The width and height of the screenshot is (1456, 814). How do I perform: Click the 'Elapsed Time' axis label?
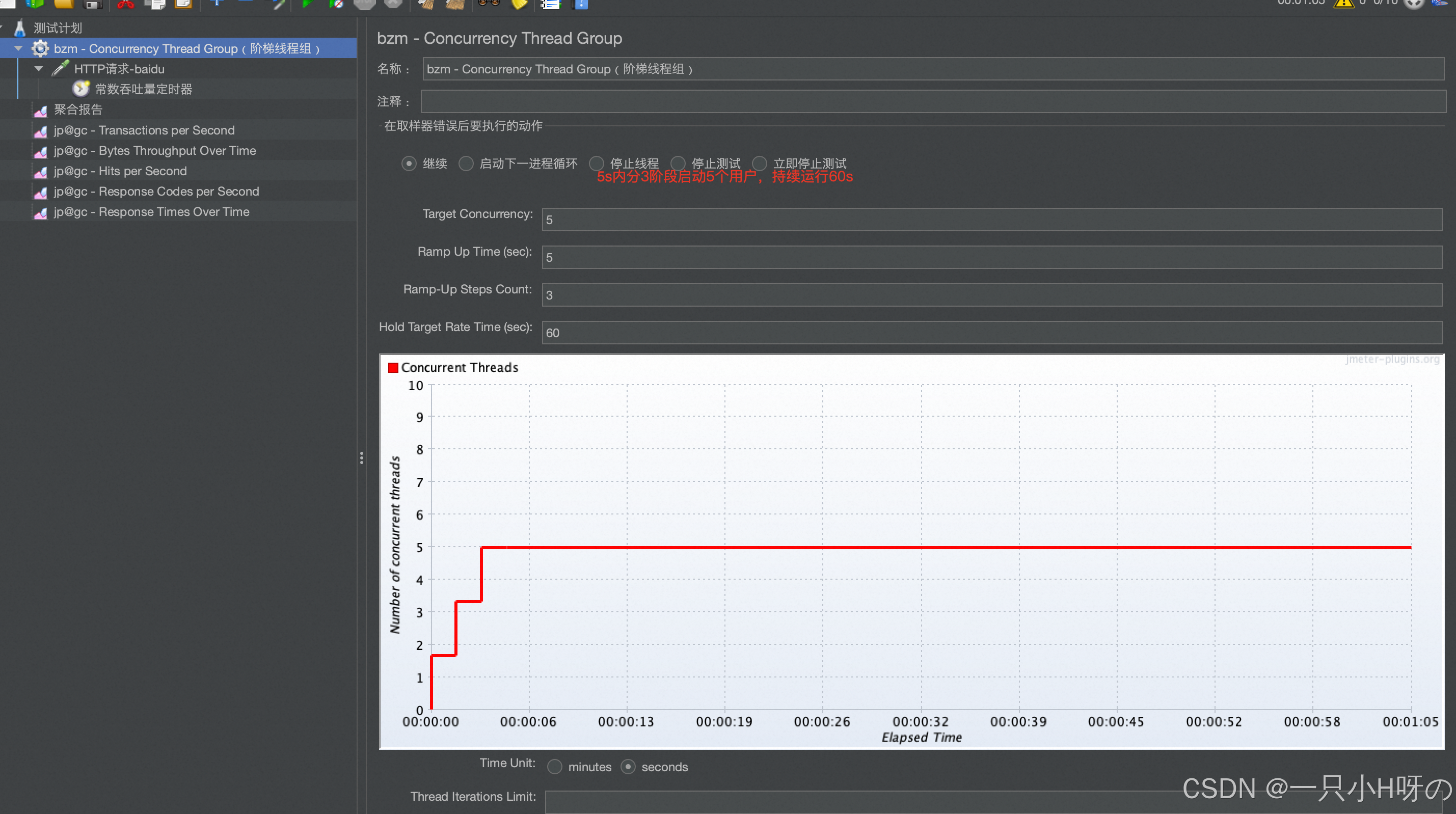[x=921, y=737]
